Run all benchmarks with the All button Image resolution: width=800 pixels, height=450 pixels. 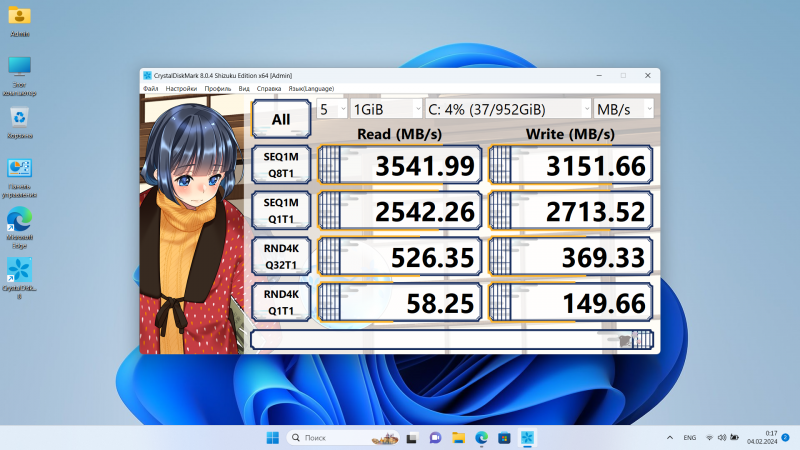click(x=281, y=119)
